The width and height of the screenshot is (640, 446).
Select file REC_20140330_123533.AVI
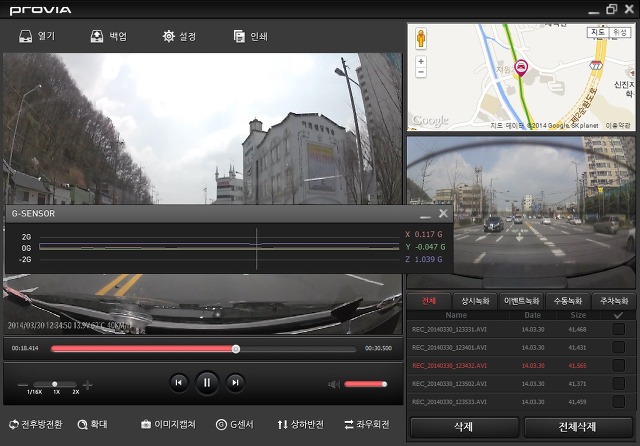coord(449,402)
